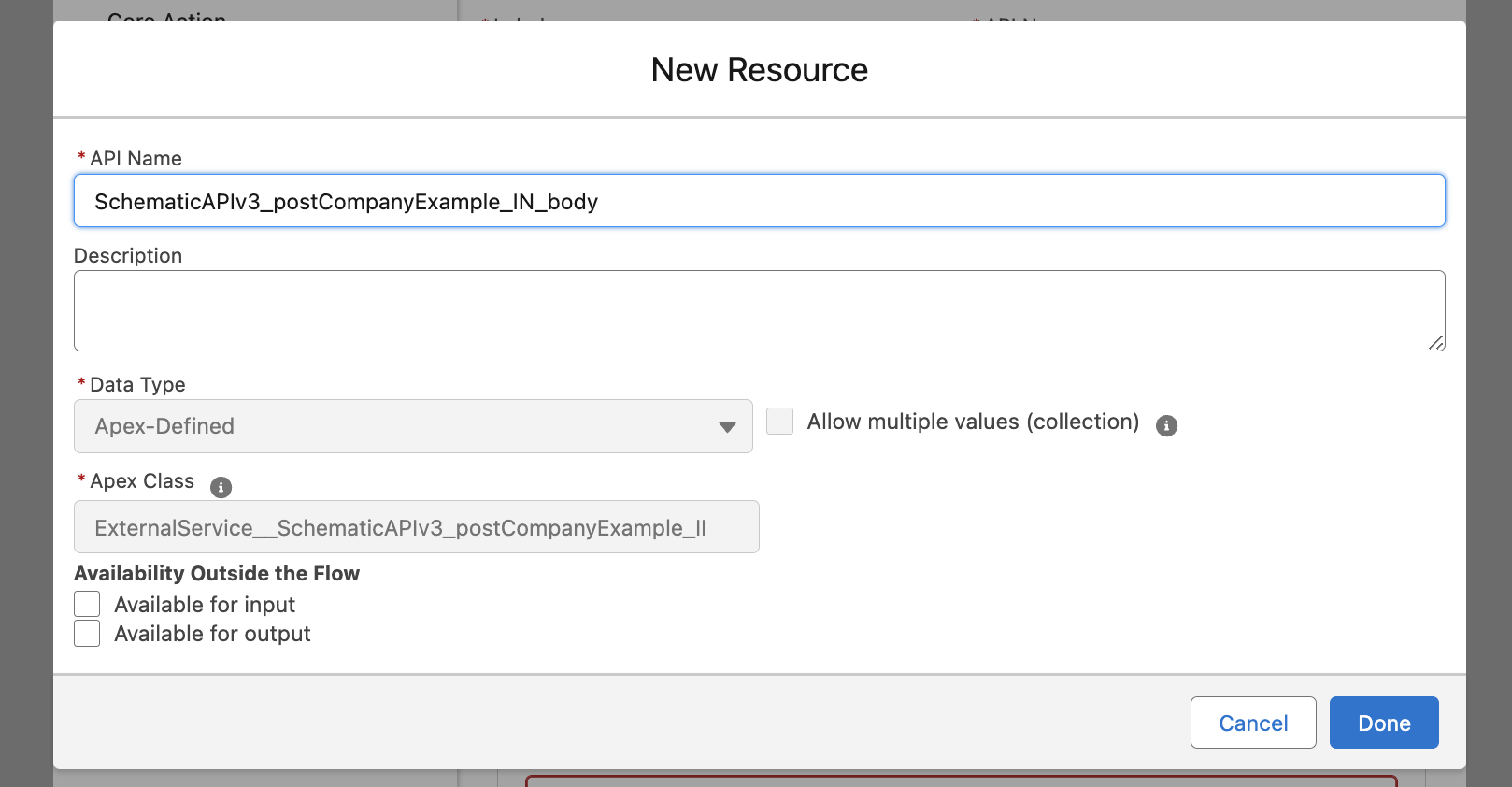
Task: Click the Apex Class help info icon
Action: tap(221, 487)
